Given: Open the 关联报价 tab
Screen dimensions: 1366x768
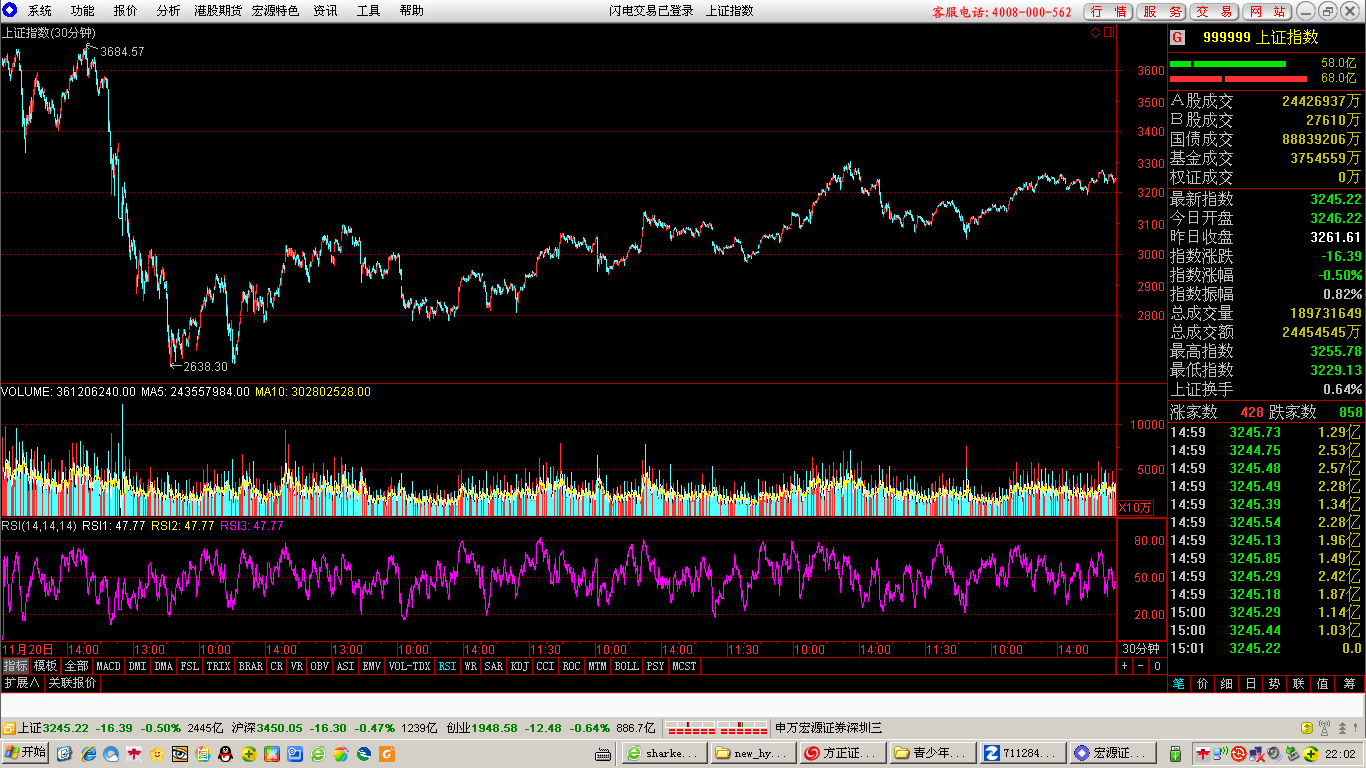Looking at the screenshot, I should [x=73, y=682].
